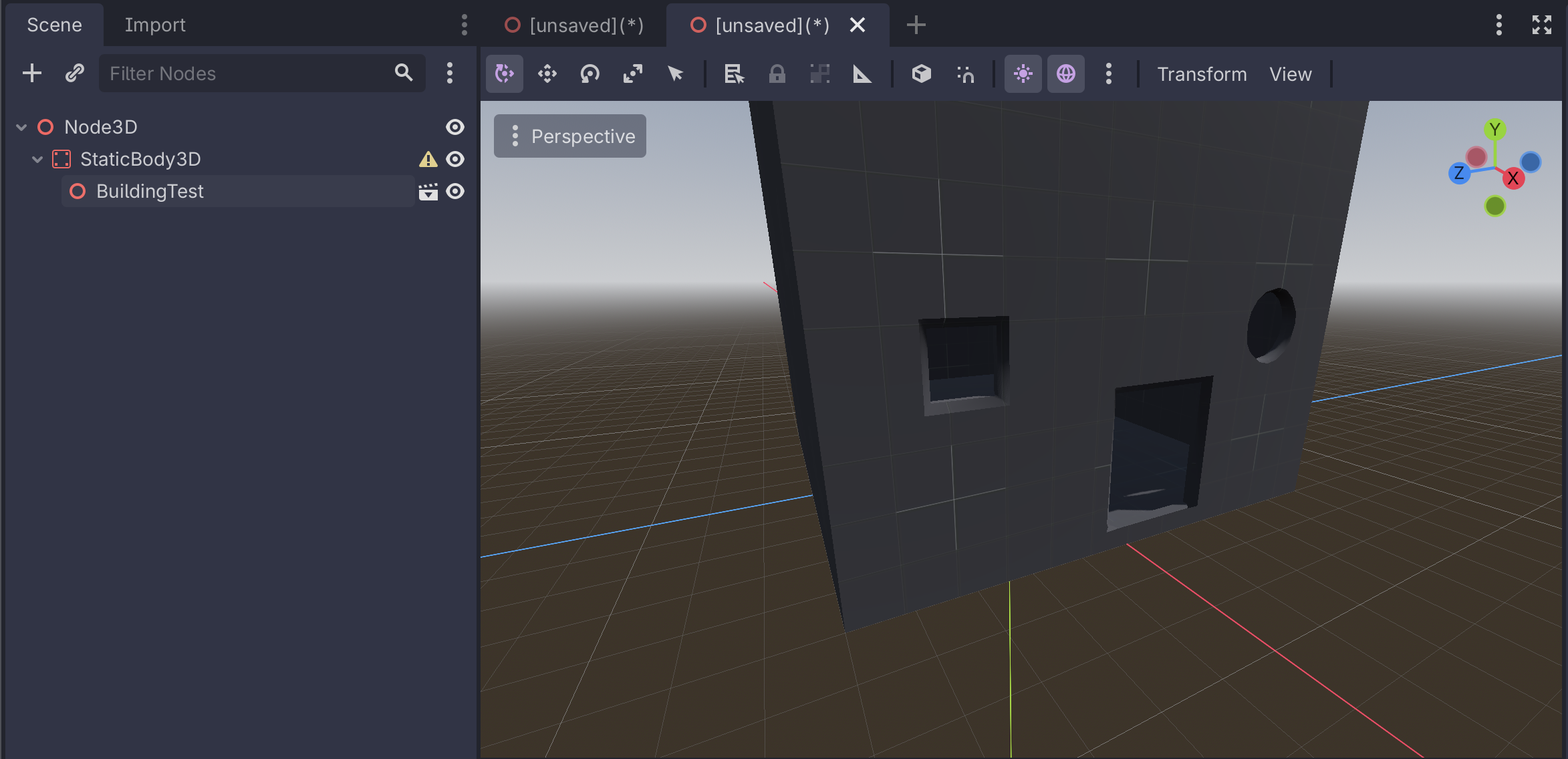Toggle visibility of Node3D root node
This screenshot has width=1568, height=759.
455,127
